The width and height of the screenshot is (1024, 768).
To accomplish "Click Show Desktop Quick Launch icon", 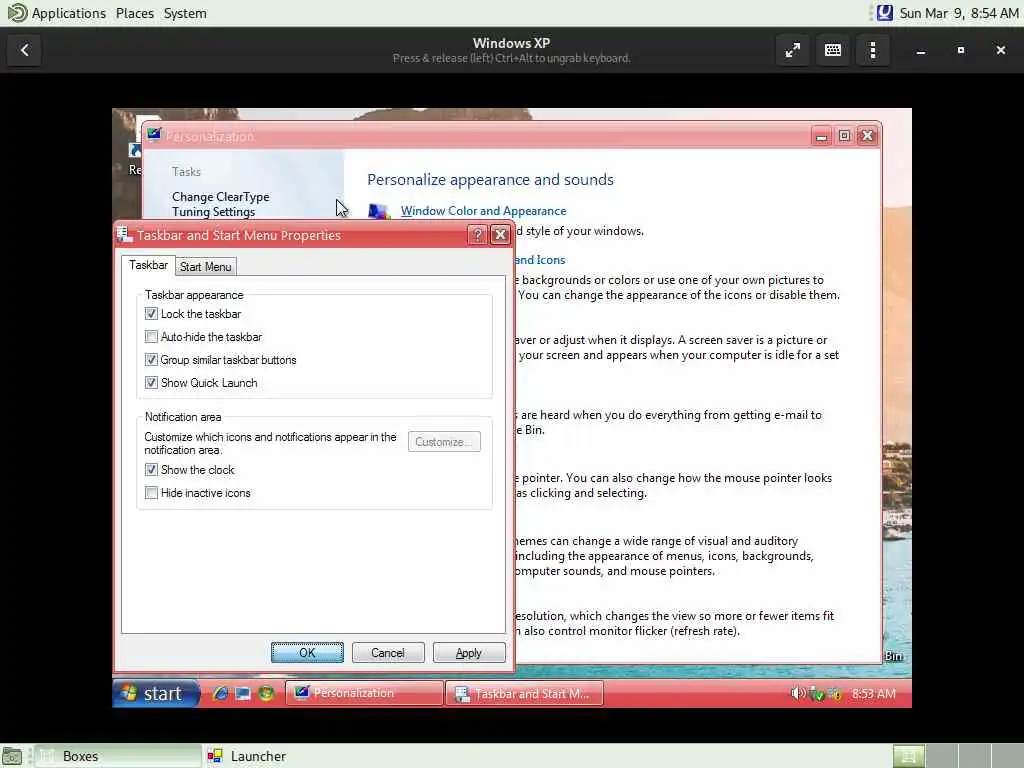I will click(243, 694).
